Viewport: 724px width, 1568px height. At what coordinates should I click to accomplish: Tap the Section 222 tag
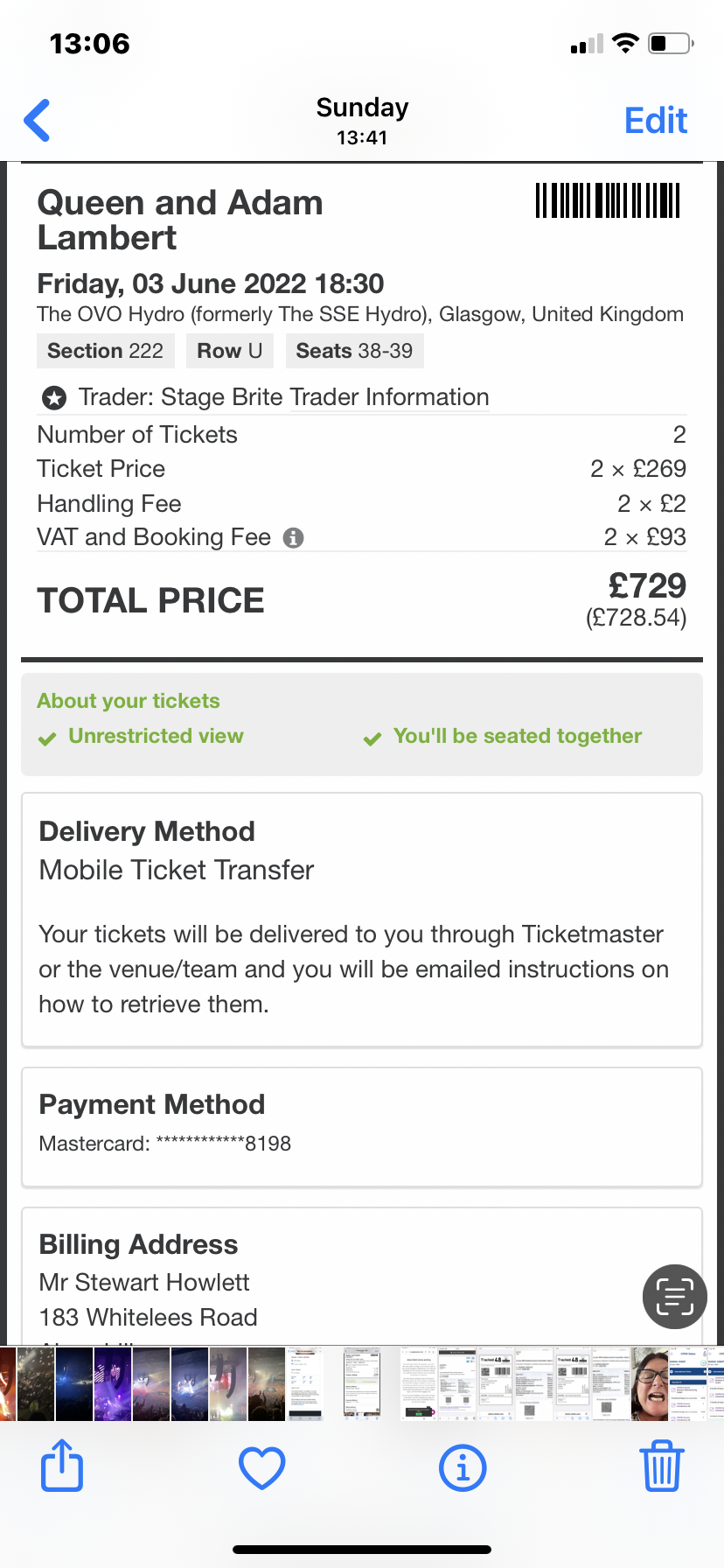coord(105,351)
